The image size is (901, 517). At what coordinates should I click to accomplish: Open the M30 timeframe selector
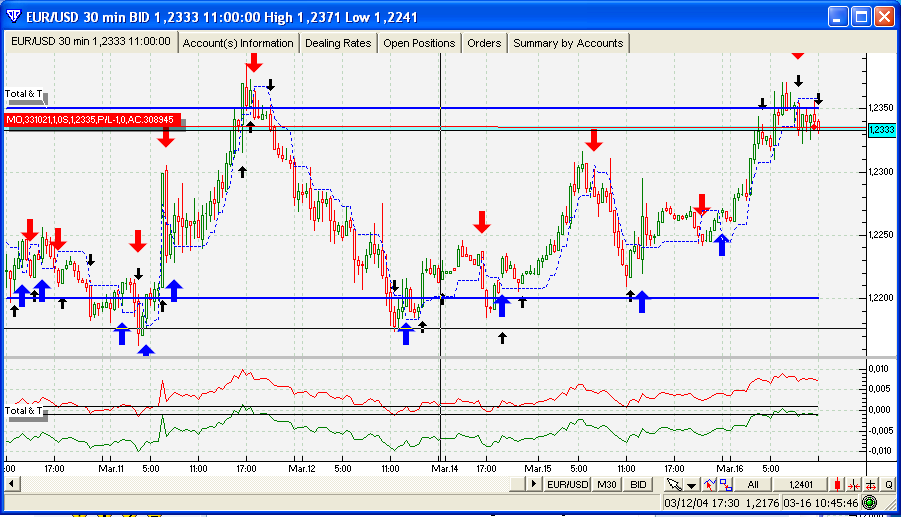click(x=607, y=484)
